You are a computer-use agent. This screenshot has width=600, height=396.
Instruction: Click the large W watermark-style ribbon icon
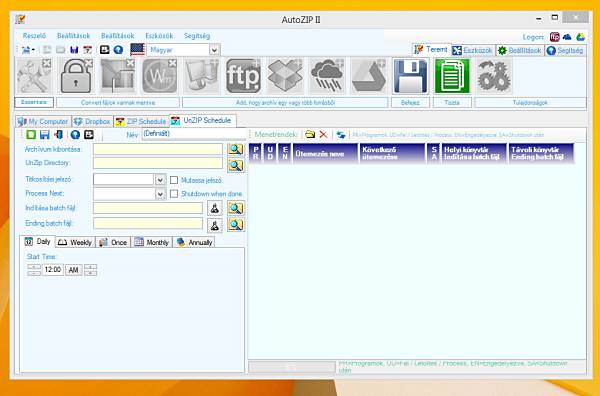(160, 76)
